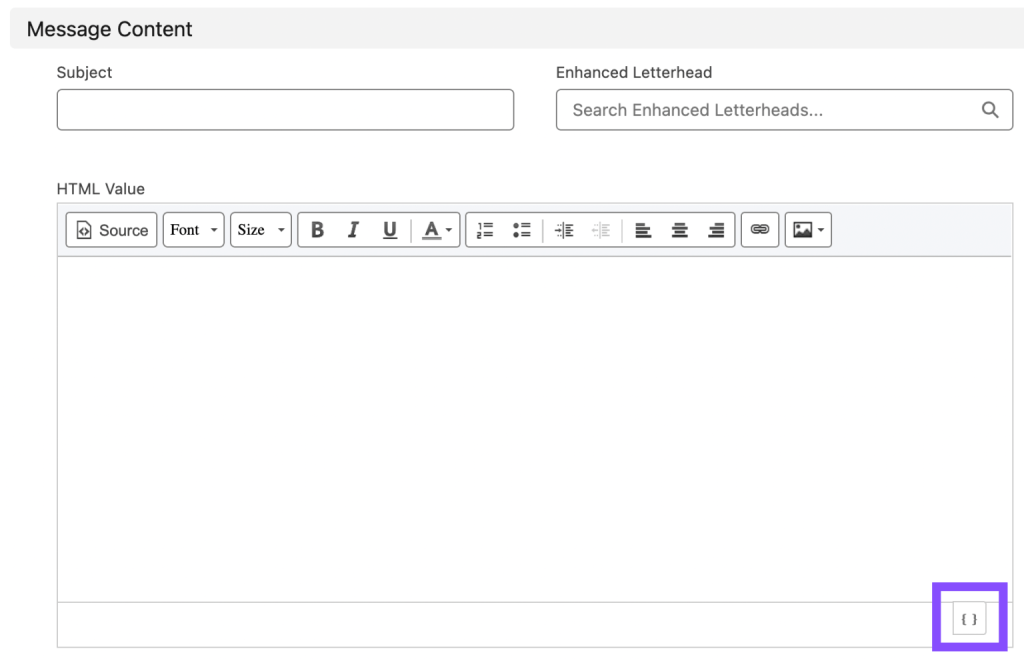Align text to the center
The image size is (1024, 659).
[x=679, y=229]
